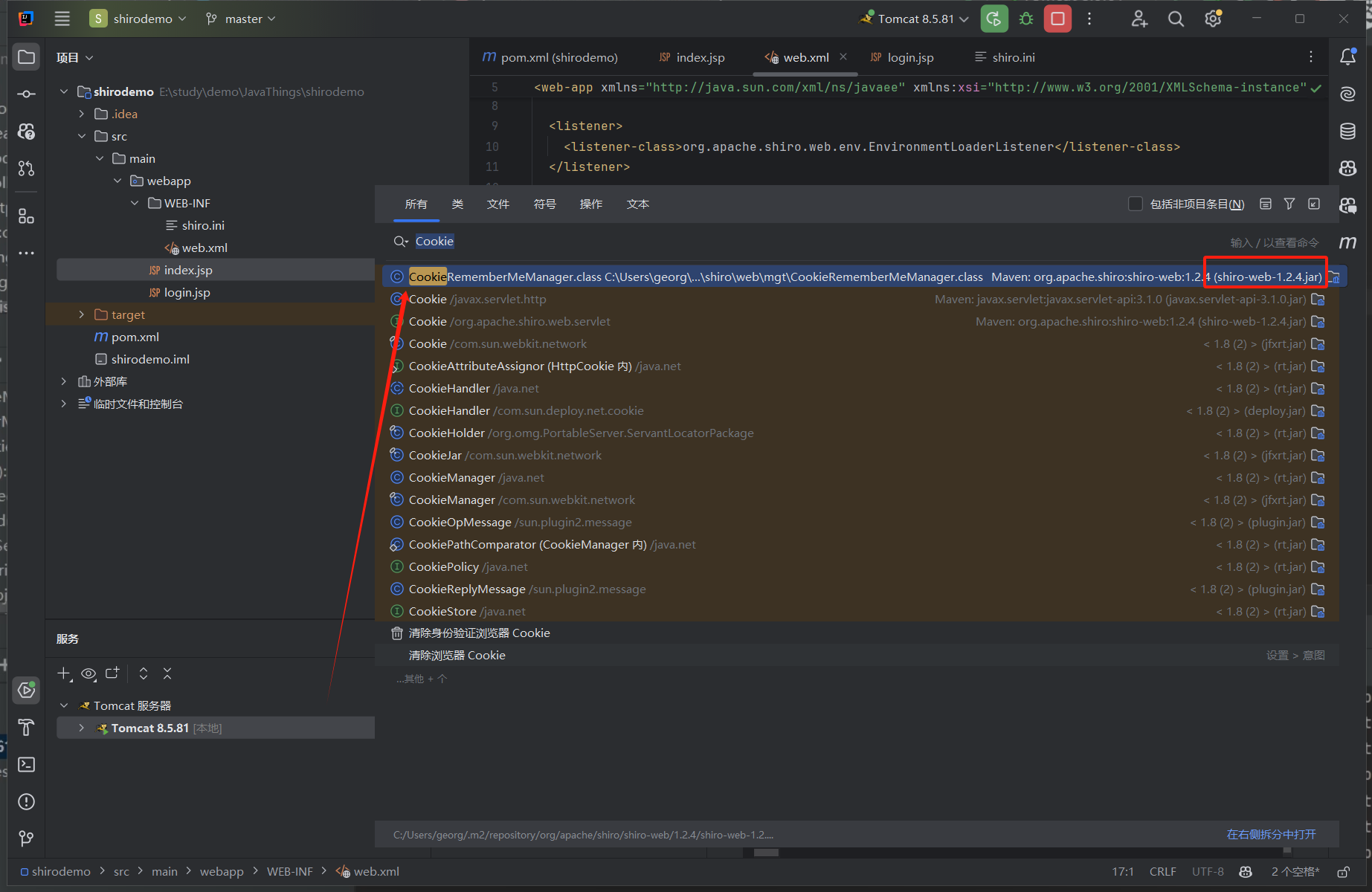The height and width of the screenshot is (892, 1372).
Task: Select the 符号 search tab
Action: (544, 204)
